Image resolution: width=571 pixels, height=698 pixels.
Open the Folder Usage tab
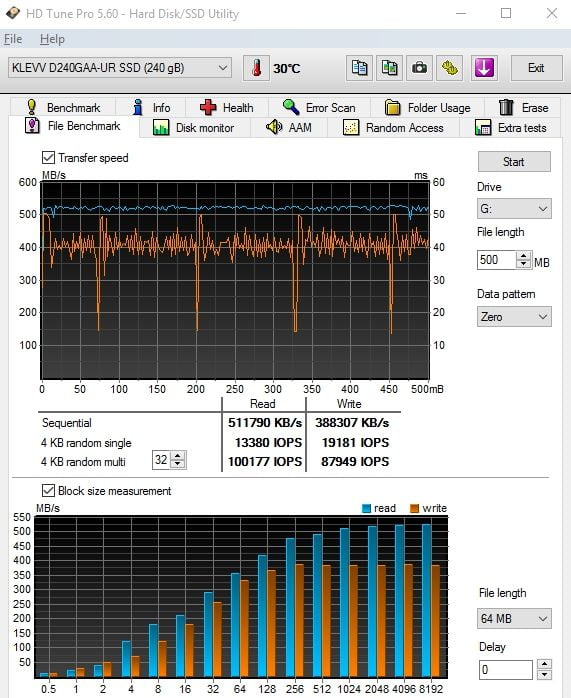[427, 107]
